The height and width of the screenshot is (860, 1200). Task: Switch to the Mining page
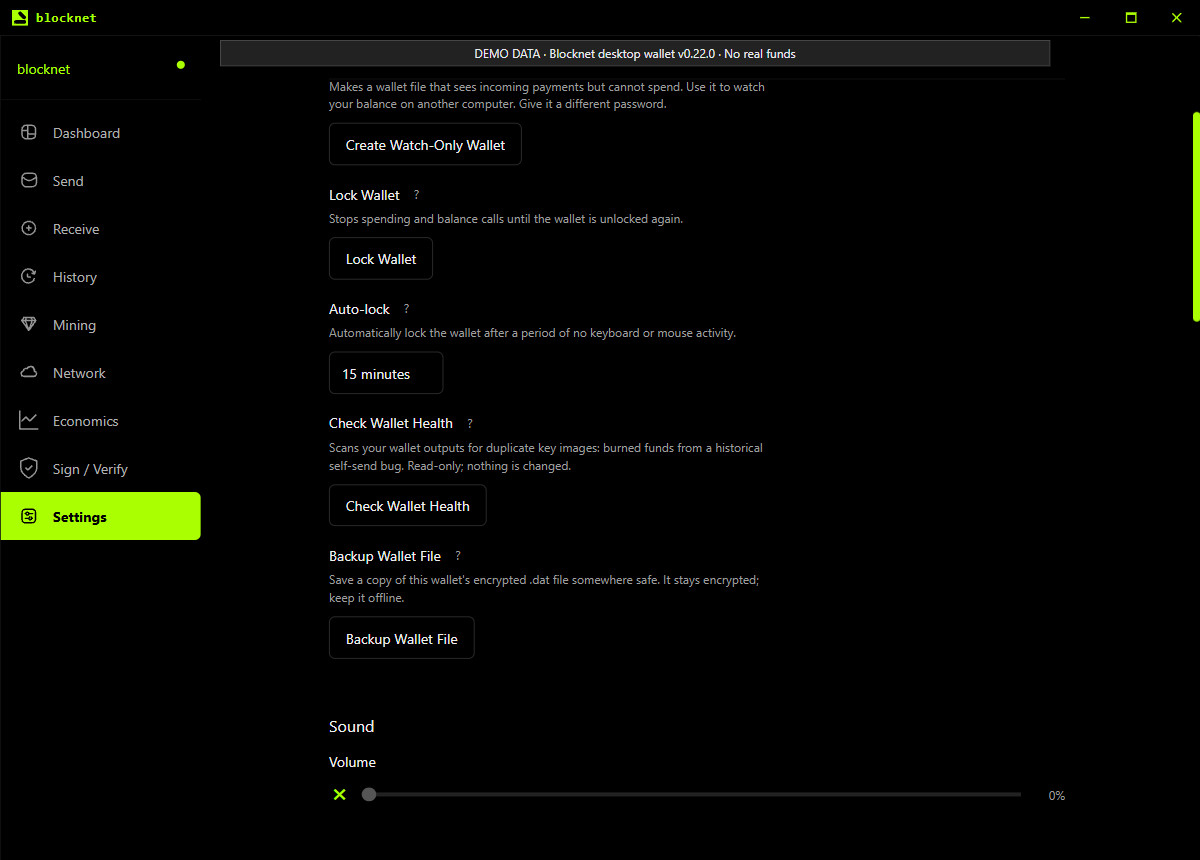click(x=100, y=325)
